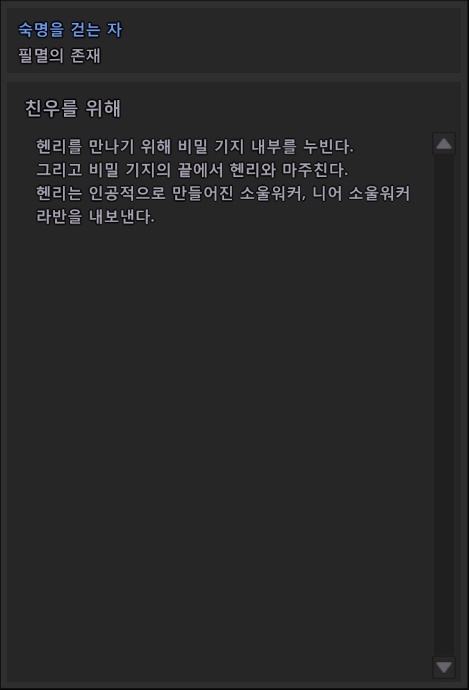
Task: Click empty header space right of the title
Action: point(290,40)
